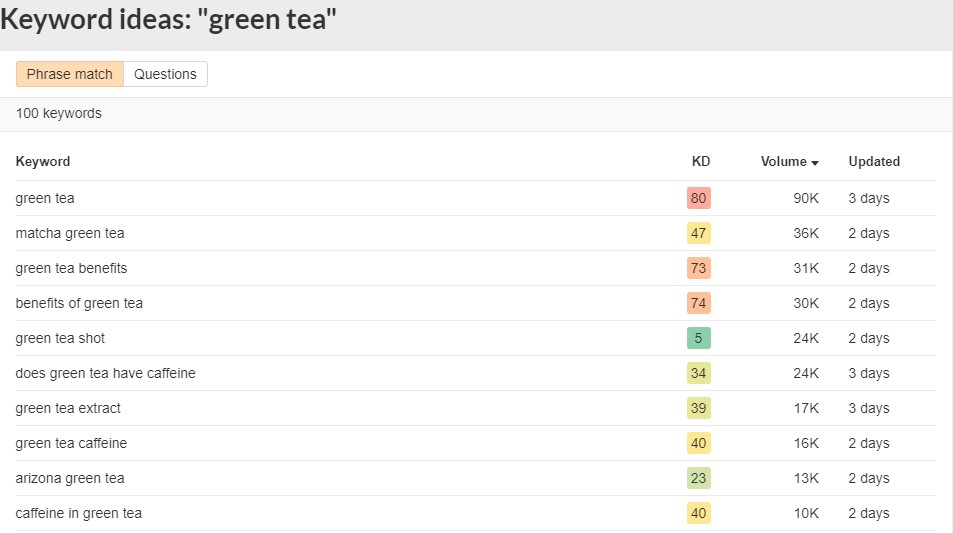Click the Updated column header
The width and height of the screenshot is (953, 533).
pyautogui.click(x=874, y=161)
